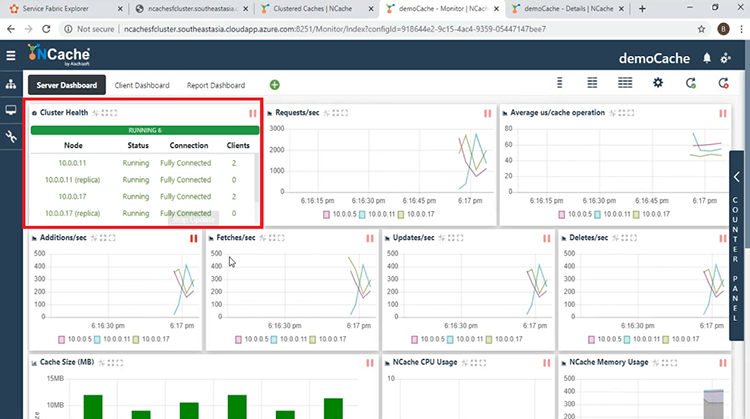Image resolution: width=750 pixels, height=419 pixels.
Task: Switch to ncachesfcluster.southeastasia browser tab
Action: (x=192, y=9)
